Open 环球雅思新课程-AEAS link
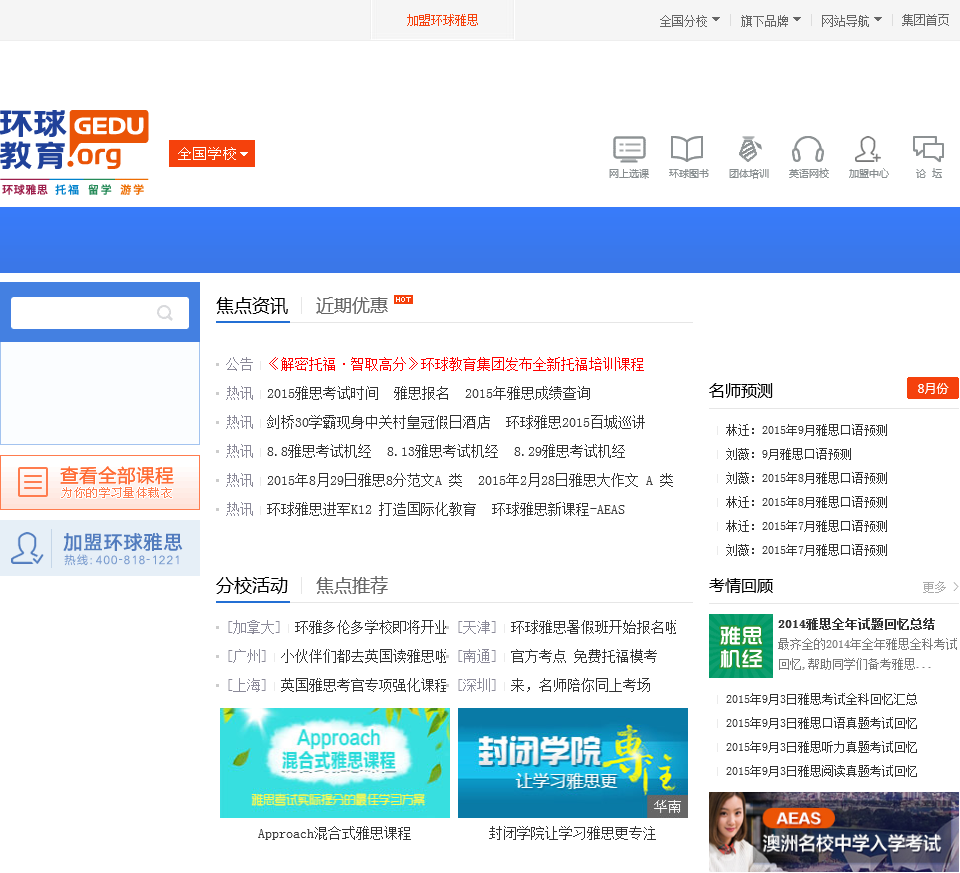 coord(558,509)
